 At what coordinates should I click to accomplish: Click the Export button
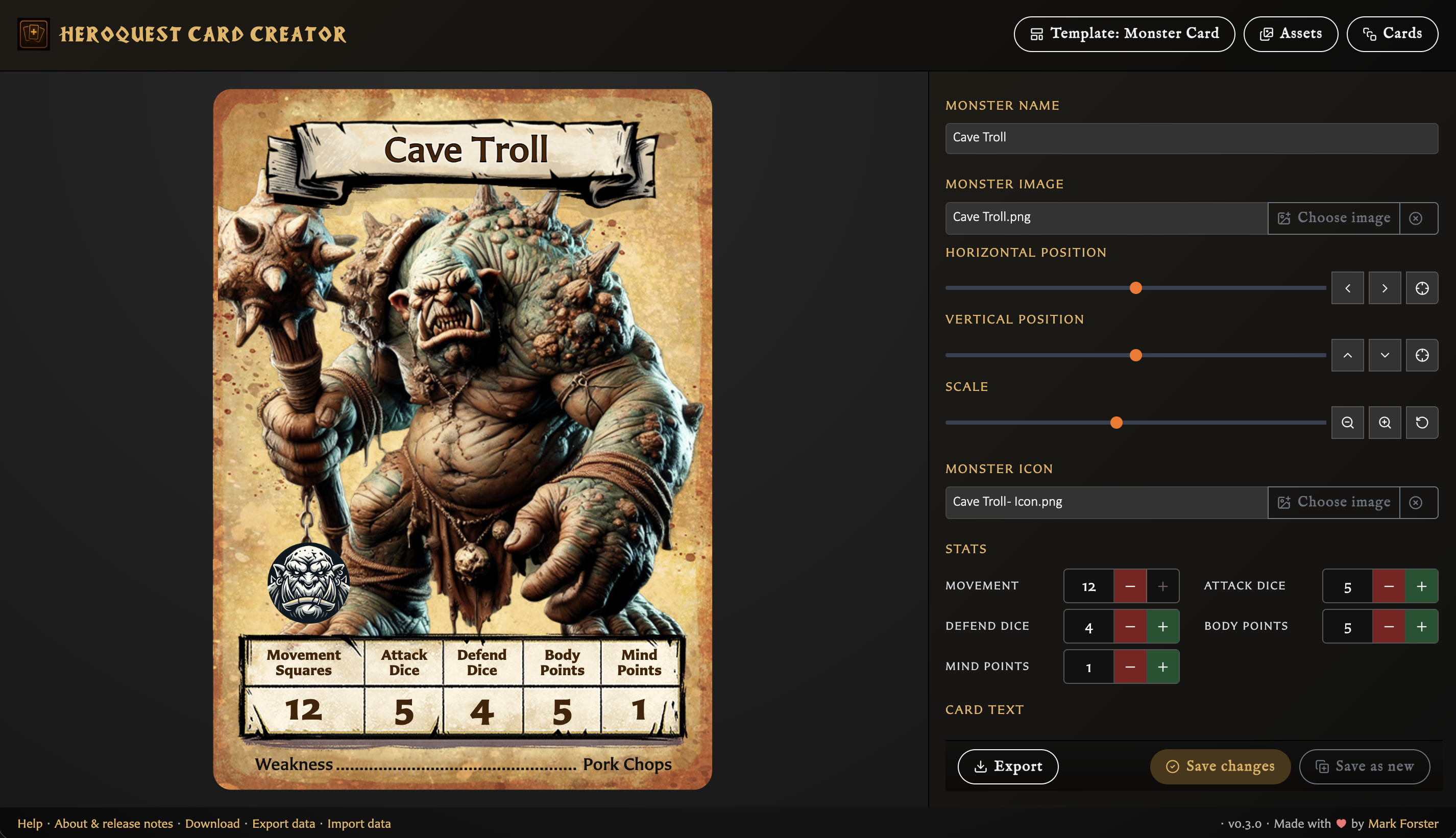point(1008,767)
